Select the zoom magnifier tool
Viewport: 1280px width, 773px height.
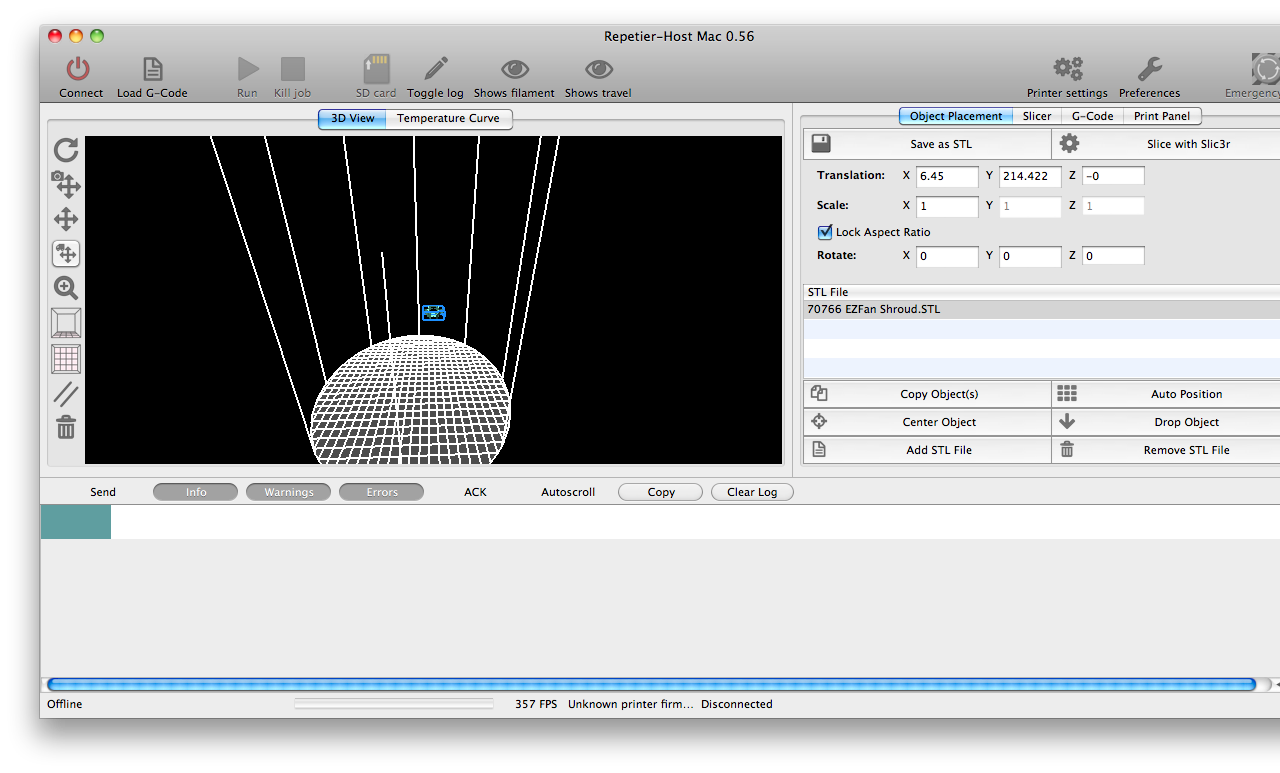(66, 289)
